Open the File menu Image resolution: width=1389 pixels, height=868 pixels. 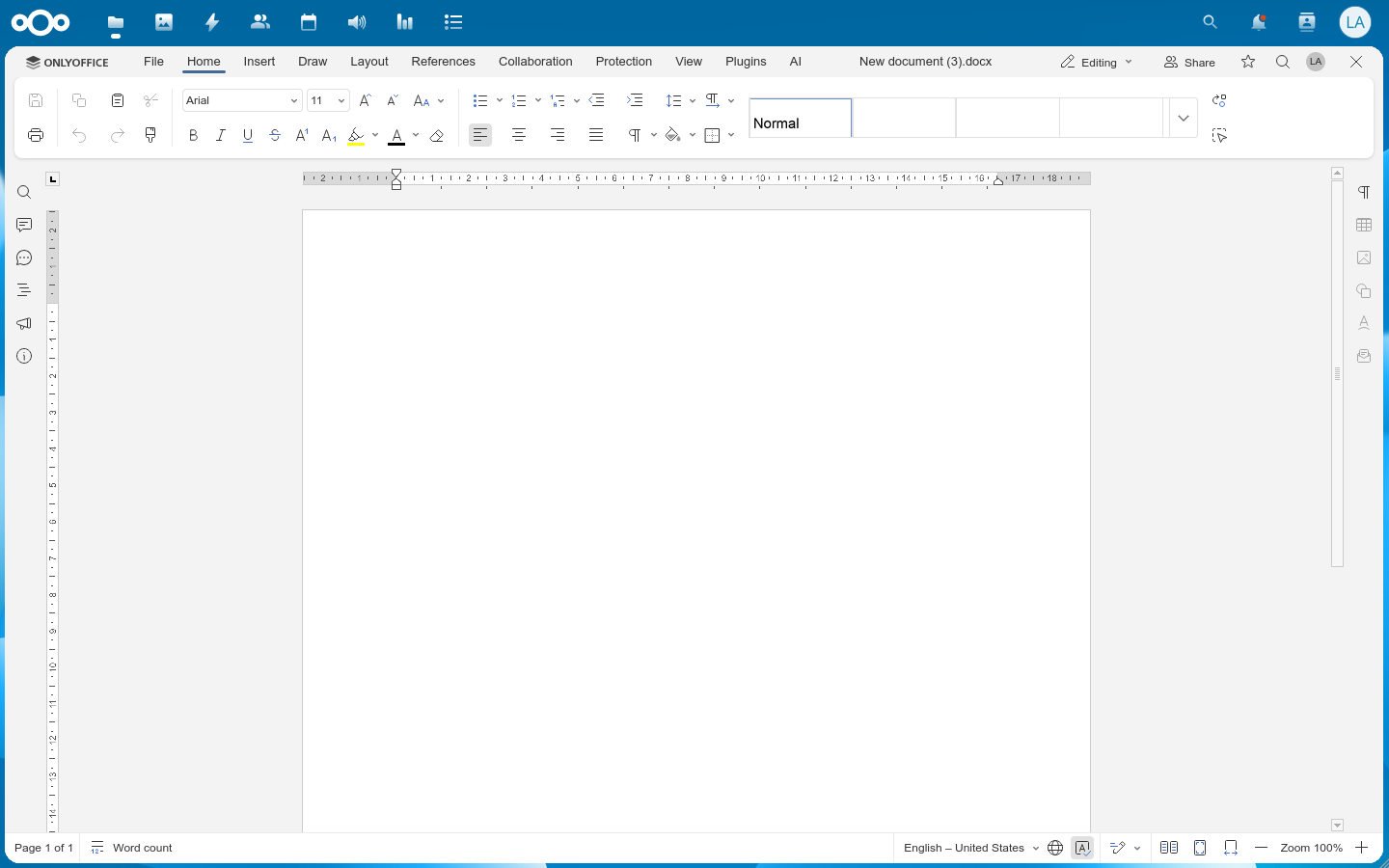[x=153, y=62]
